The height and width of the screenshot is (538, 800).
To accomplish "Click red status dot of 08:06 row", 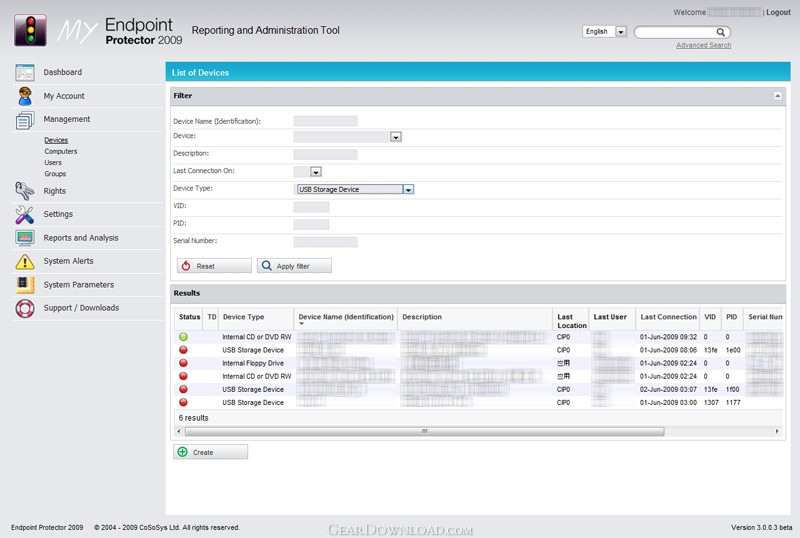I will pos(183,350).
